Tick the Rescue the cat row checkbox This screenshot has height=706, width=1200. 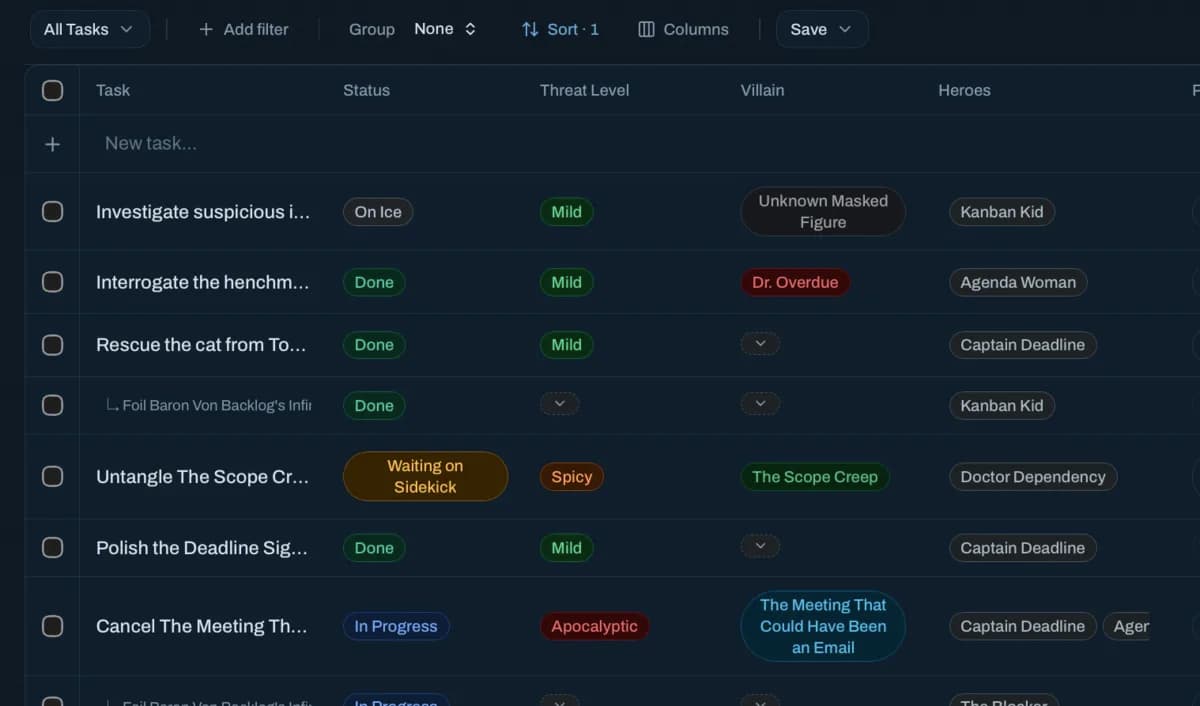(52, 345)
